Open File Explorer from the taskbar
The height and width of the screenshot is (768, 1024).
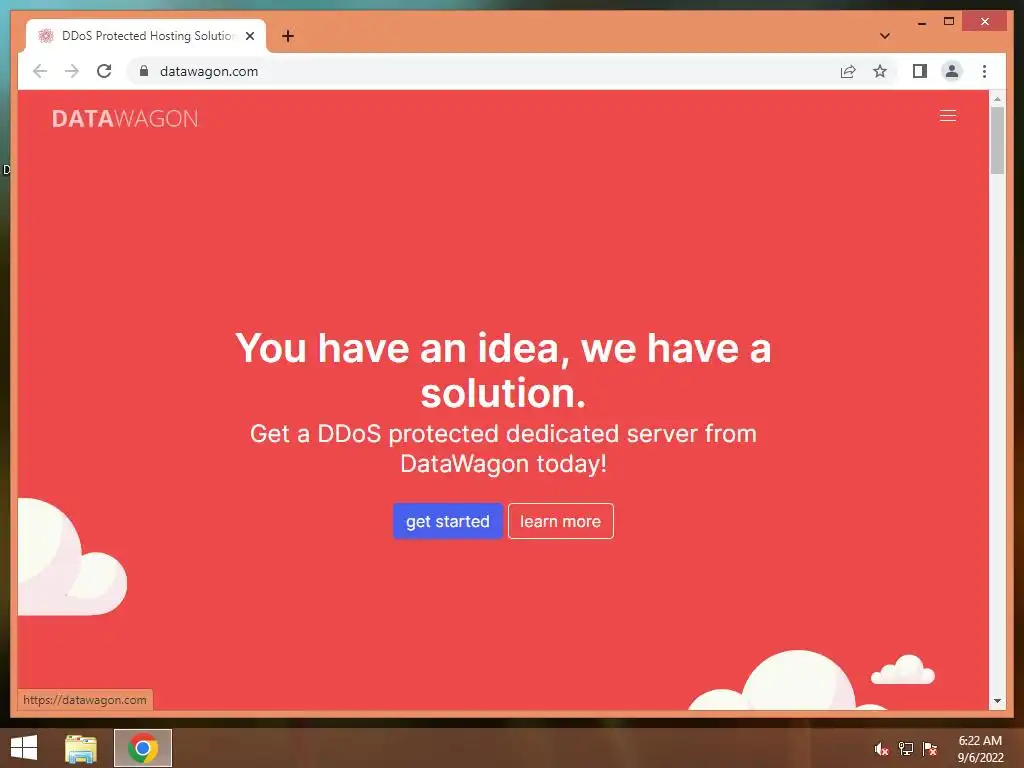click(81, 748)
